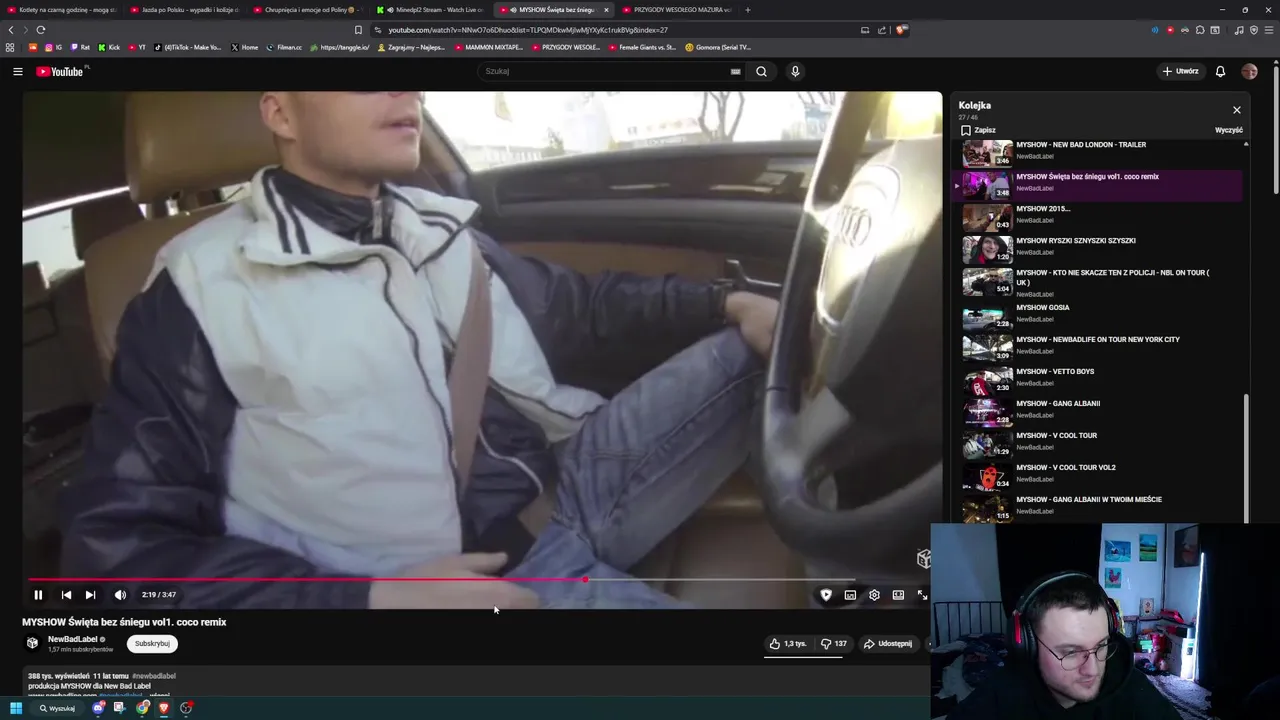The height and width of the screenshot is (720, 1280).
Task: Open the Kick bookmark
Action: coord(109,47)
